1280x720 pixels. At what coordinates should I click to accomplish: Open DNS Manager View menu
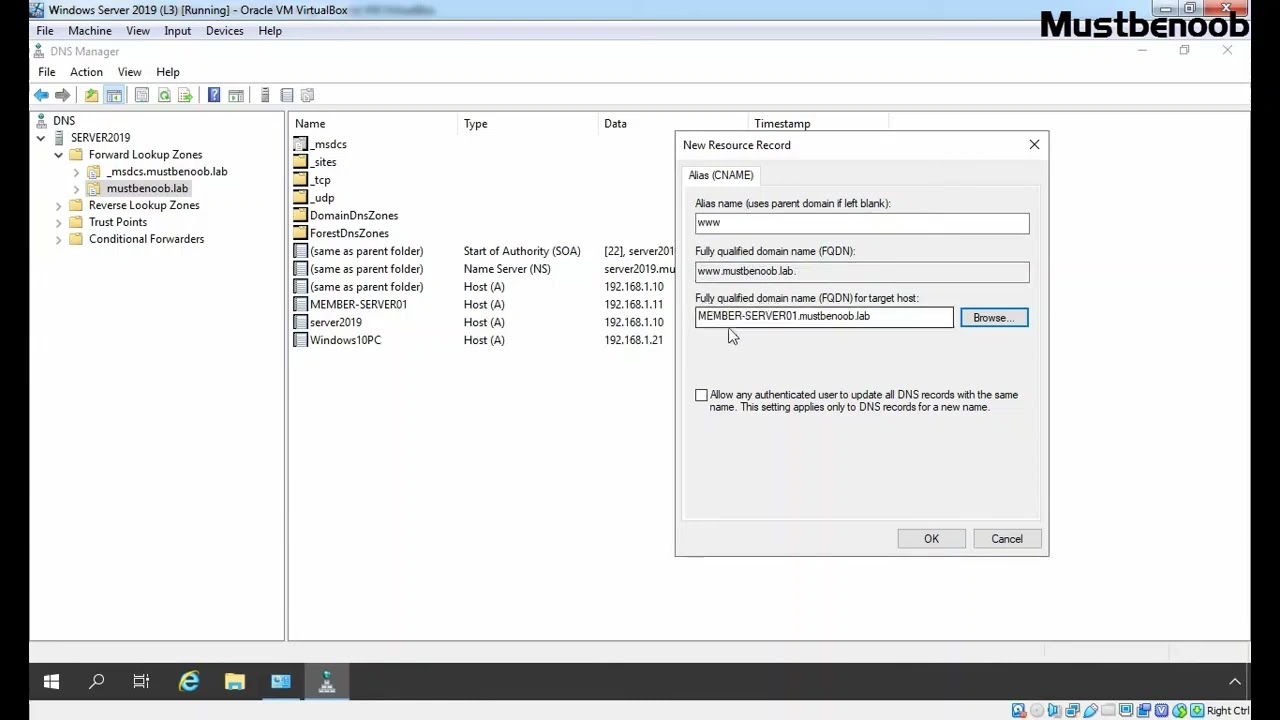click(x=130, y=72)
